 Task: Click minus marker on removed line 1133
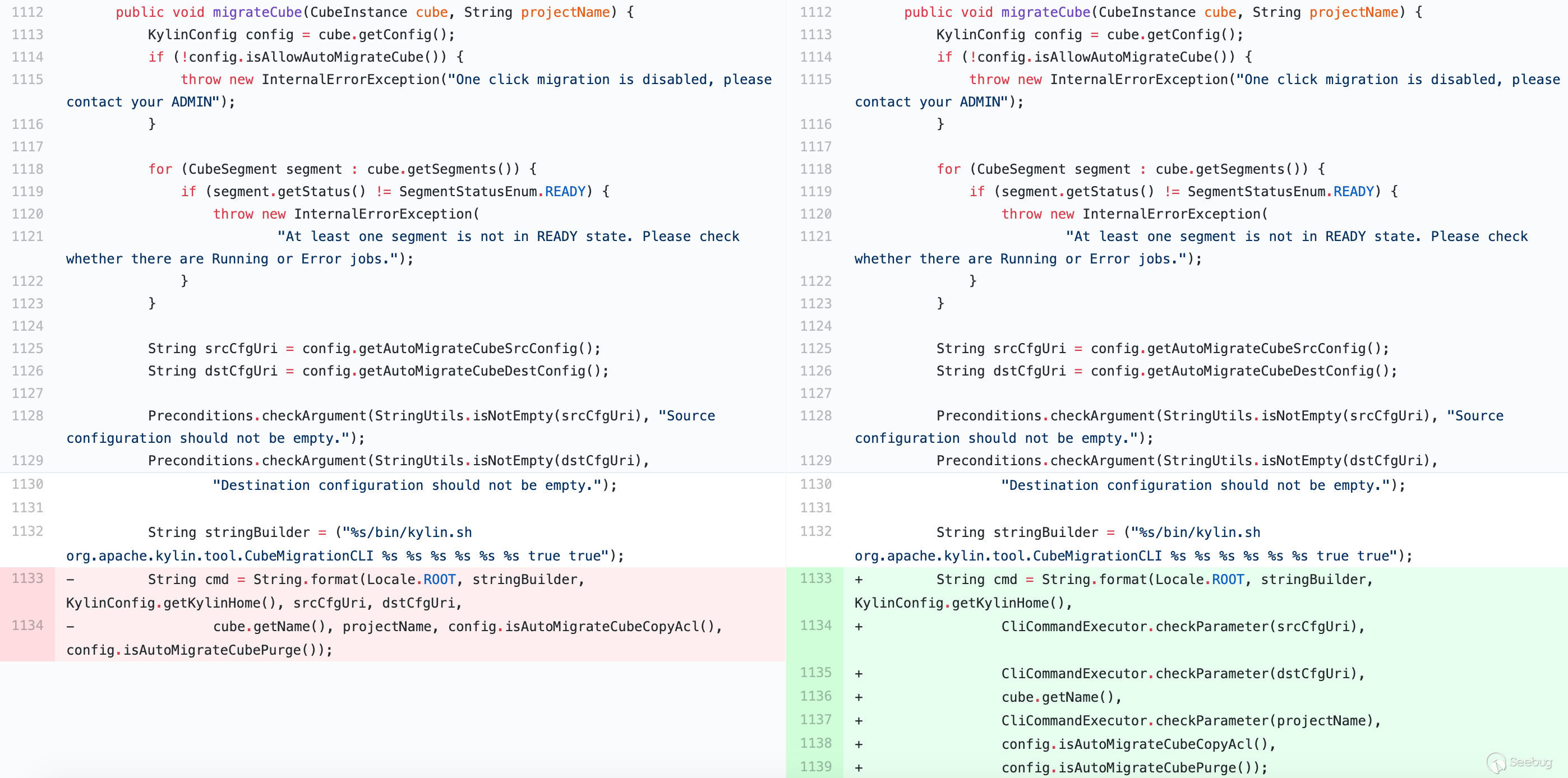(71, 580)
